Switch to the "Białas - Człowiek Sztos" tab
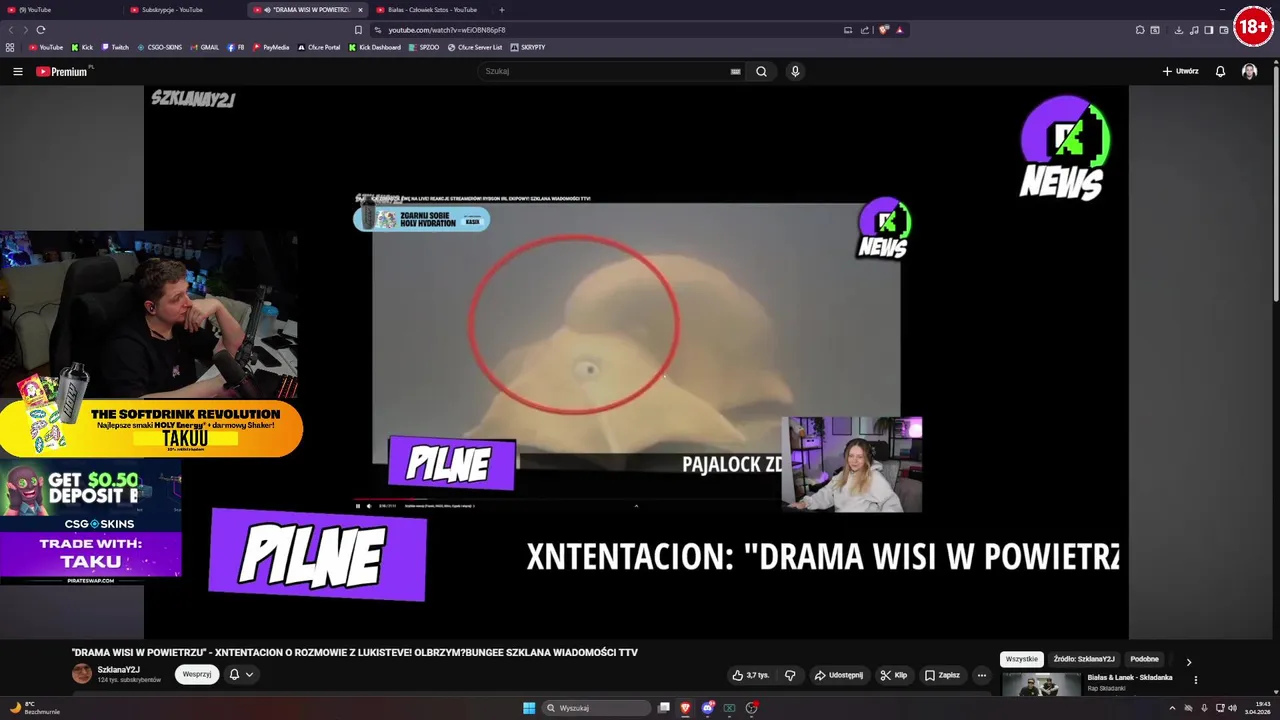Image resolution: width=1280 pixels, height=720 pixels. tap(432, 10)
